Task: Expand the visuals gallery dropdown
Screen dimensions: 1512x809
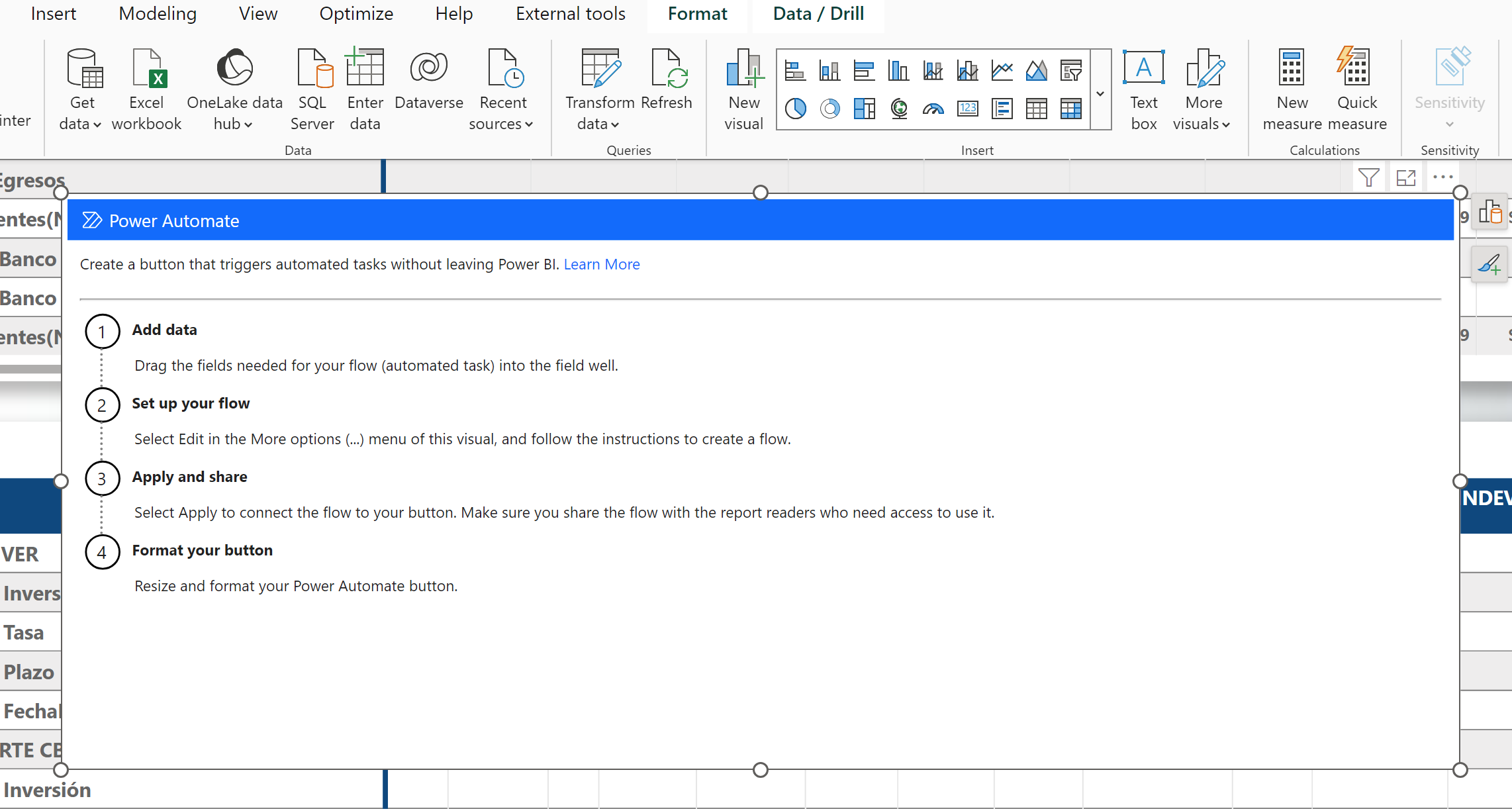Action: coord(1100,93)
